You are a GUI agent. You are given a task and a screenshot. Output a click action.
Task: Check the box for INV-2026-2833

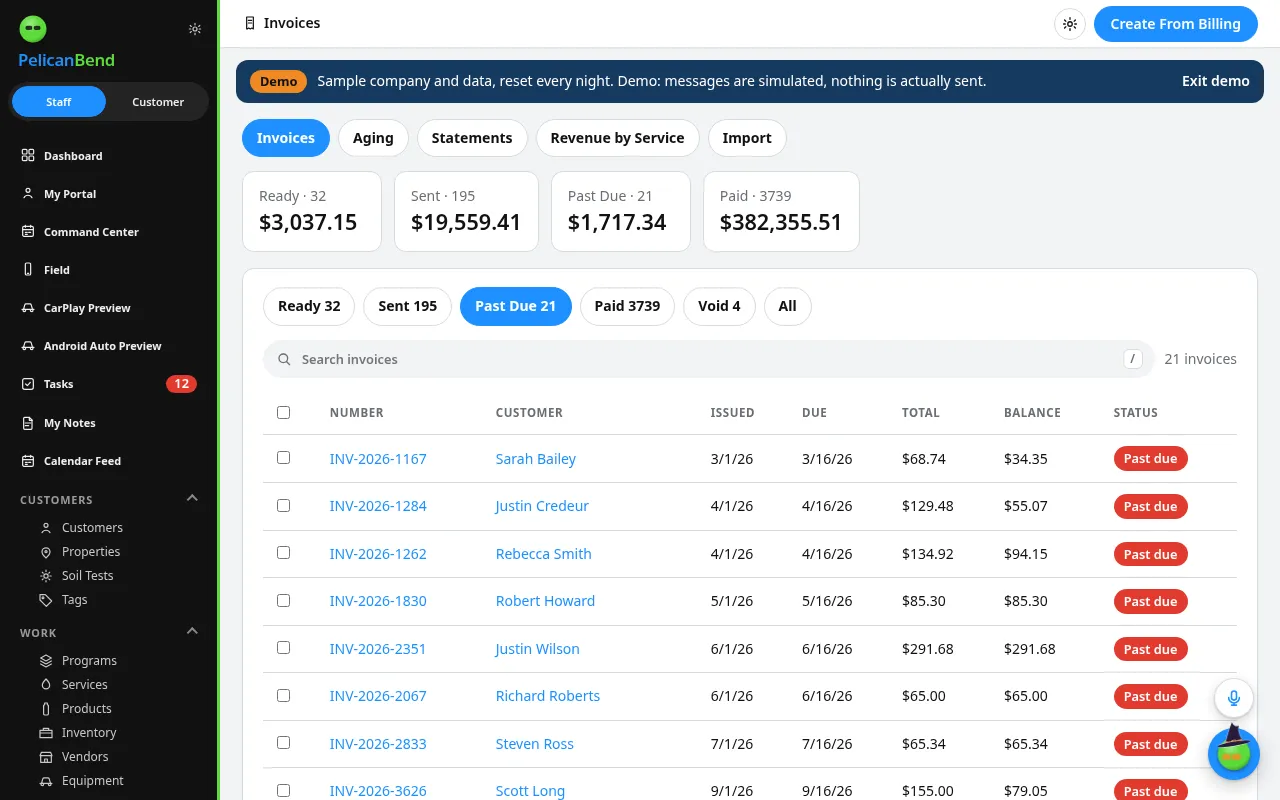(x=283, y=743)
